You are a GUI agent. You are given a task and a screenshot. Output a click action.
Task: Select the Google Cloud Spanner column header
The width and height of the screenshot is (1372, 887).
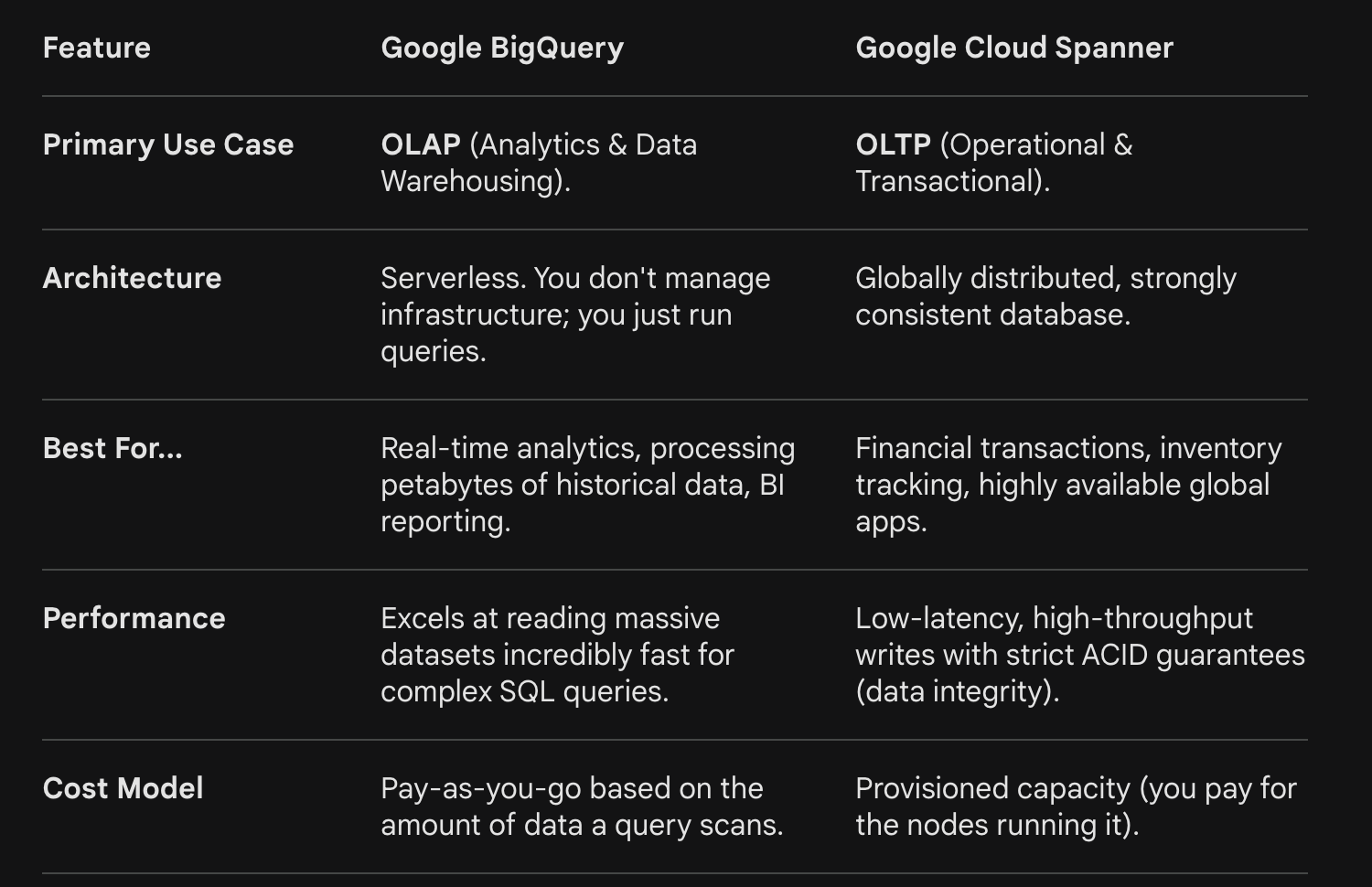1013,48
